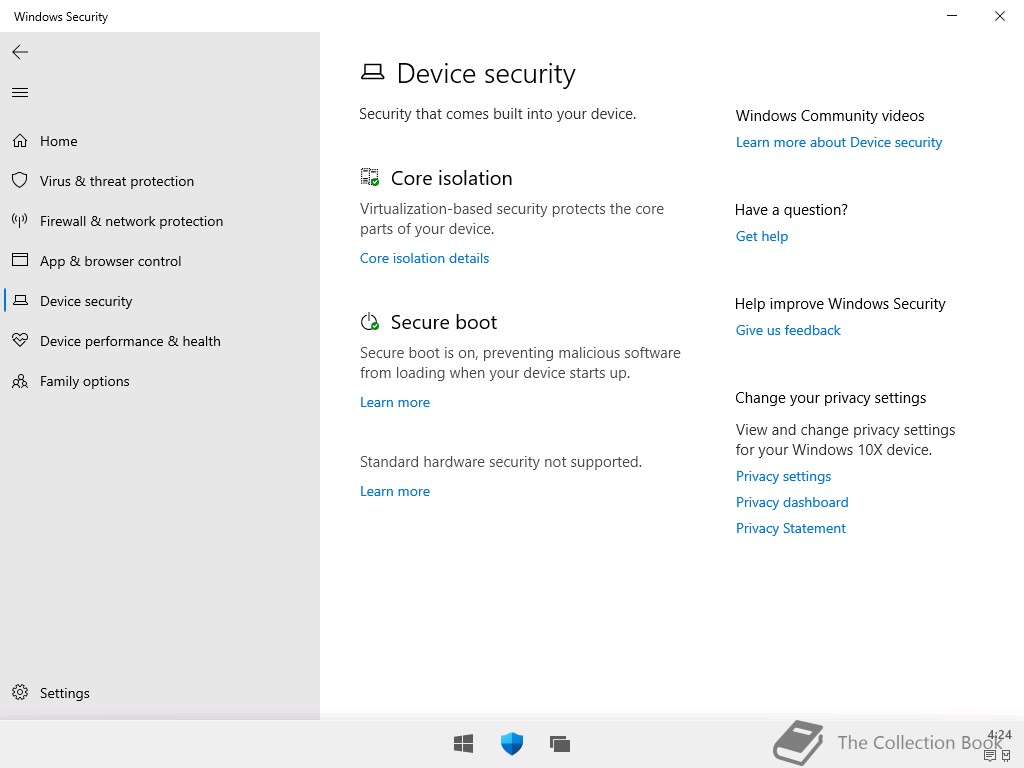Click the back arrow icon
Screen dimensions: 1024x768
pyautogui.click(x=20, y=52)
